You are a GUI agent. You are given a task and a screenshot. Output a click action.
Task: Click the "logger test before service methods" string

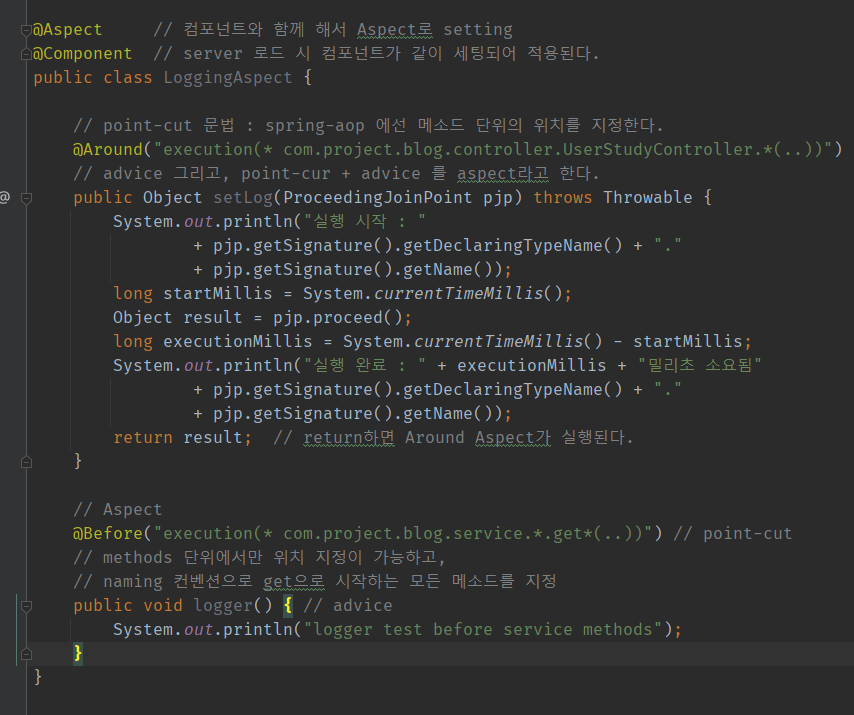(483, 629)
